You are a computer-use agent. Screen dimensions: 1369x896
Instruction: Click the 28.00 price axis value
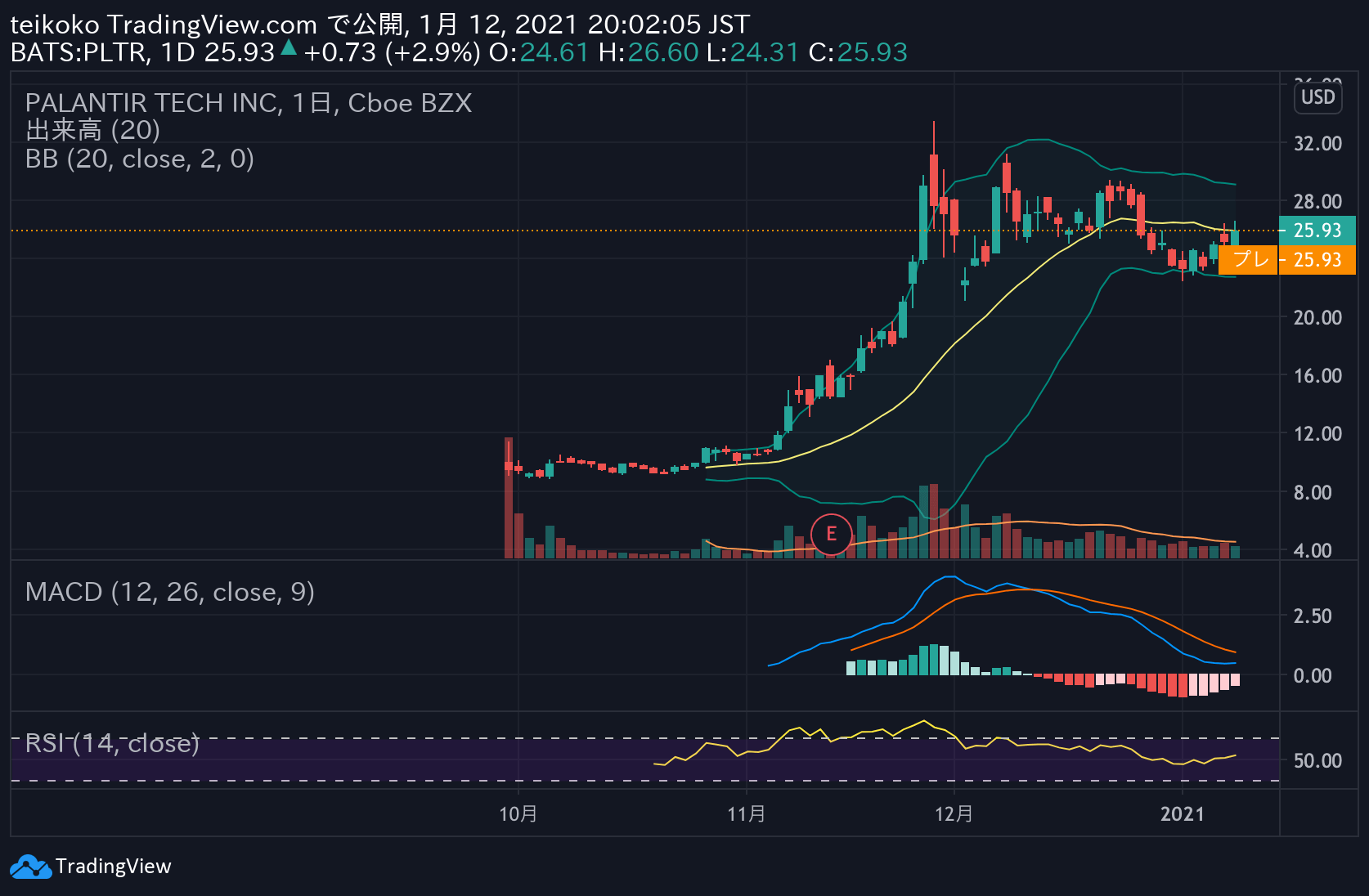coord(1317,201)
